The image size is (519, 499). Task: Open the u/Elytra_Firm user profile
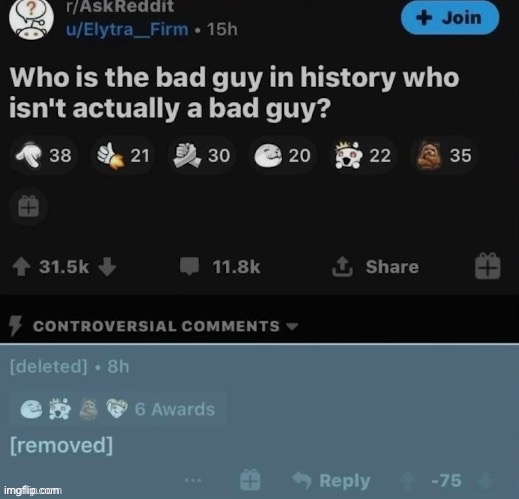pos(127,30)
